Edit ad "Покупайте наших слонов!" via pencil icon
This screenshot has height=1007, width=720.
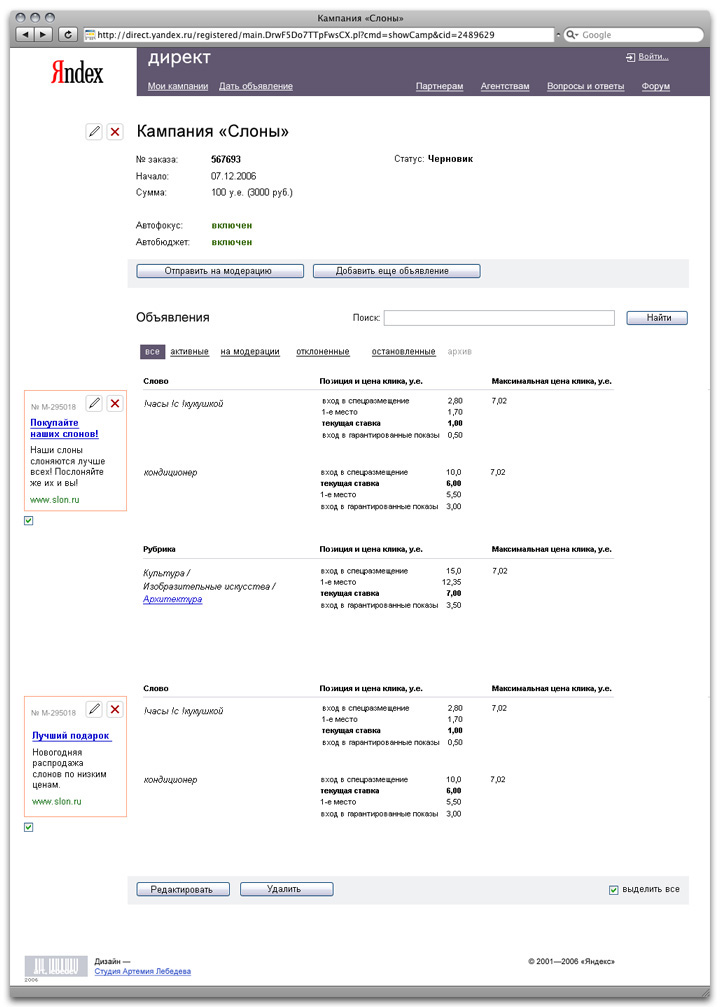coord(94,403)
